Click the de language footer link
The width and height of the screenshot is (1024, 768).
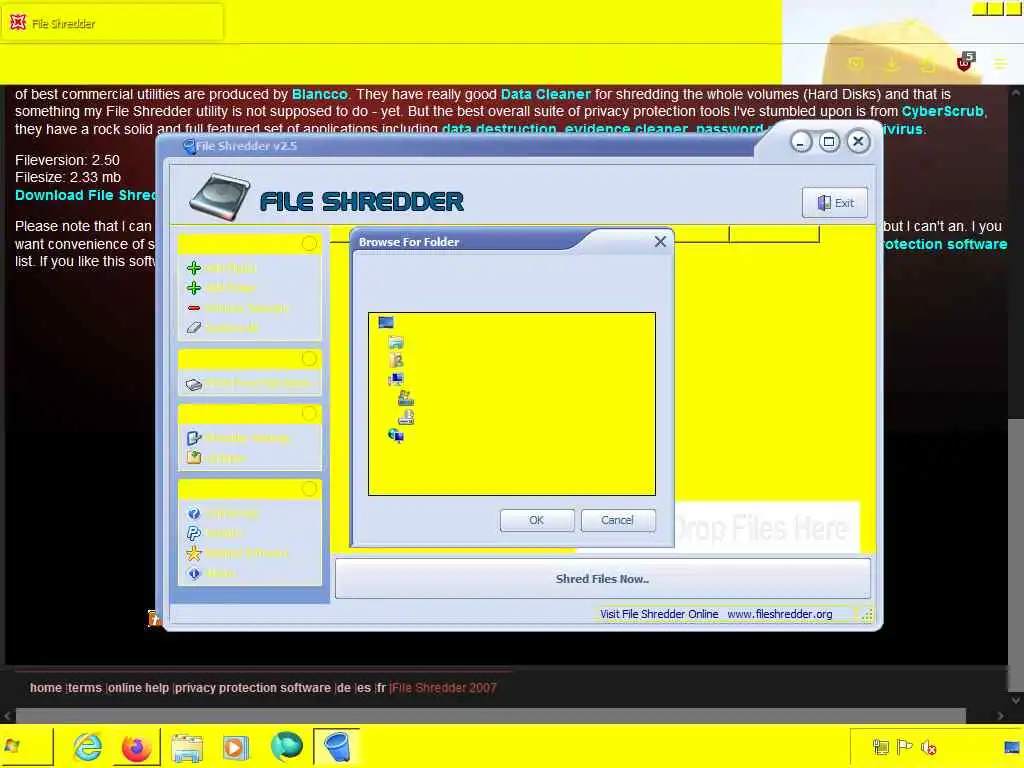(344, 688)
